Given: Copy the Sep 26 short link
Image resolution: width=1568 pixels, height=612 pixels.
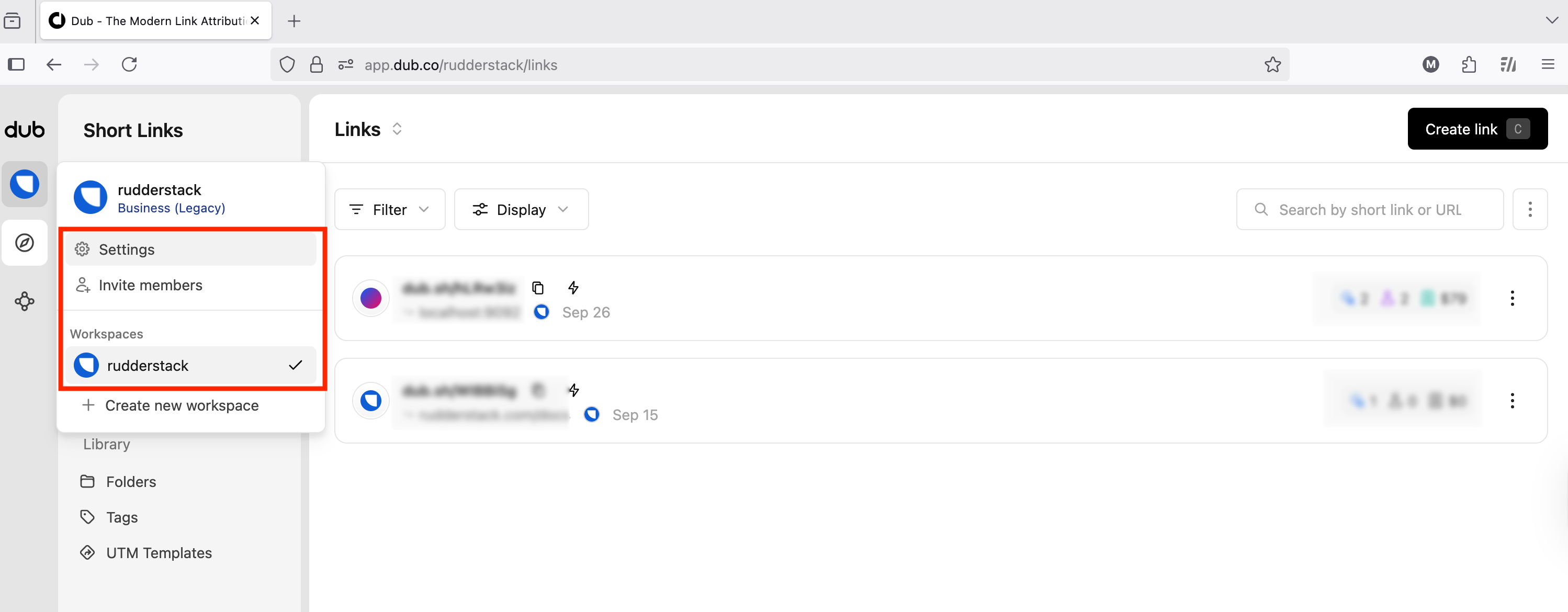Looking at the screenshot, I should 538,287.
